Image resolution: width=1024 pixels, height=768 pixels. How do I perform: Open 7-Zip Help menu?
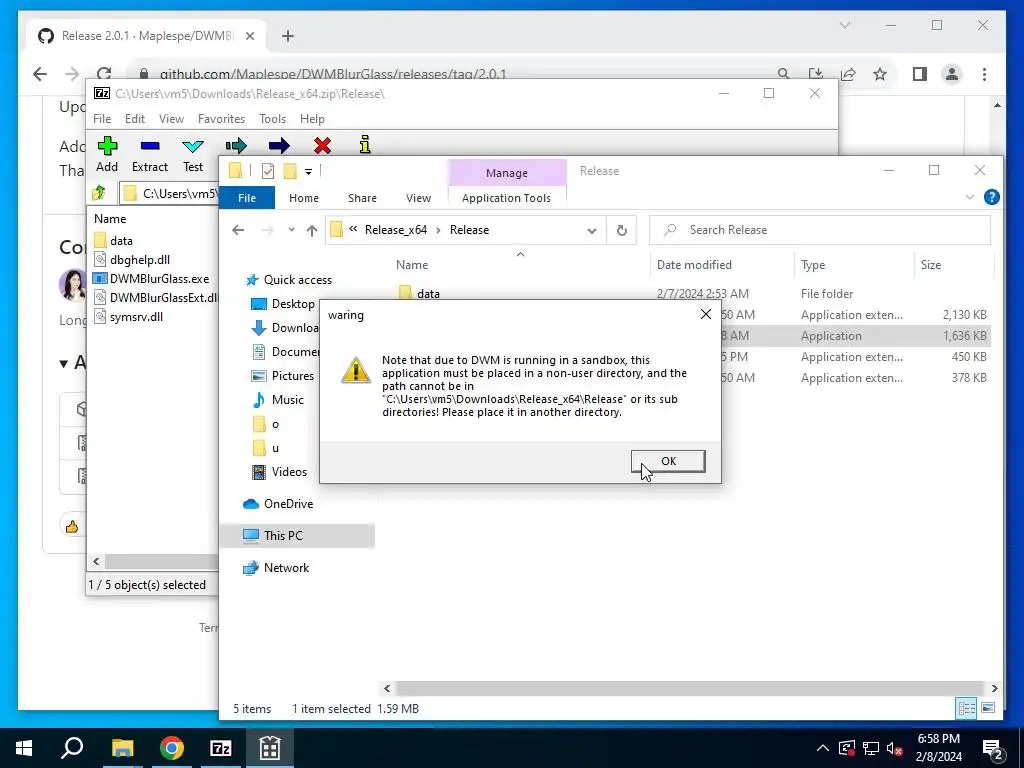point(312,119)
